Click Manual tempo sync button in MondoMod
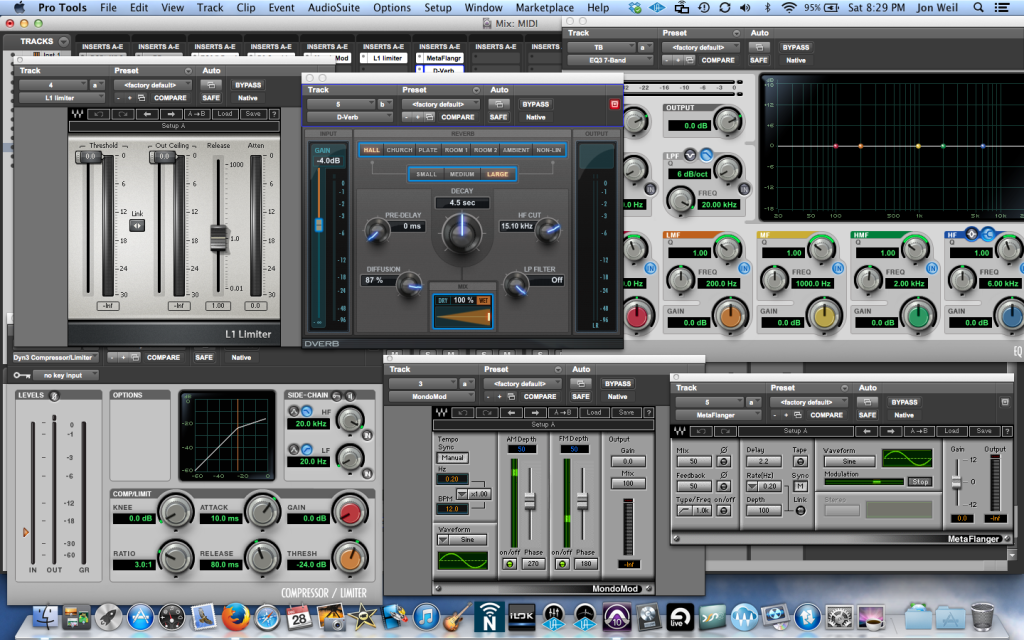This screenshot has height=640, width=1024. [x=452, y=458]
